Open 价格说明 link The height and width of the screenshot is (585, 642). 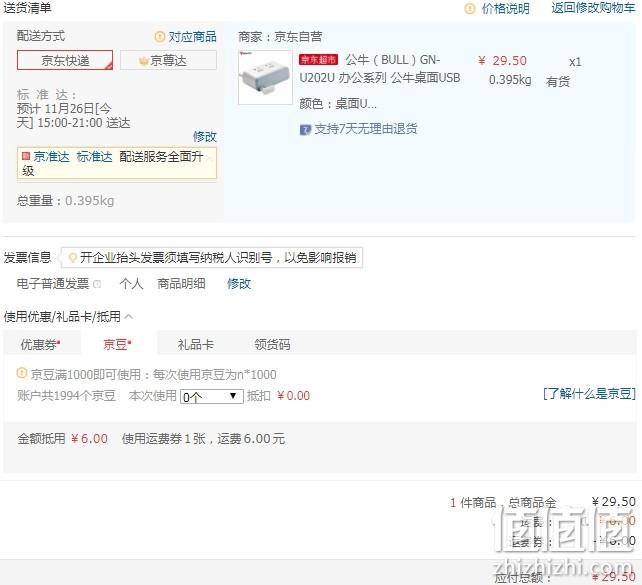[x=505, y=9]
